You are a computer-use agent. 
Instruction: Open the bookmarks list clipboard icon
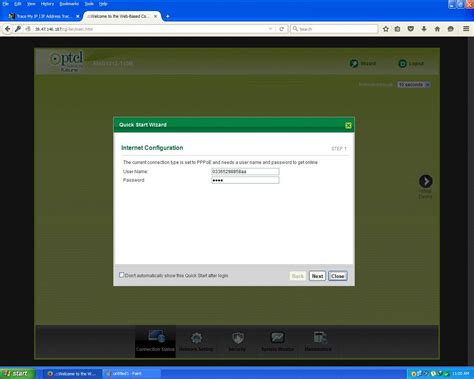pyautogui.click(x=397, y=29)
